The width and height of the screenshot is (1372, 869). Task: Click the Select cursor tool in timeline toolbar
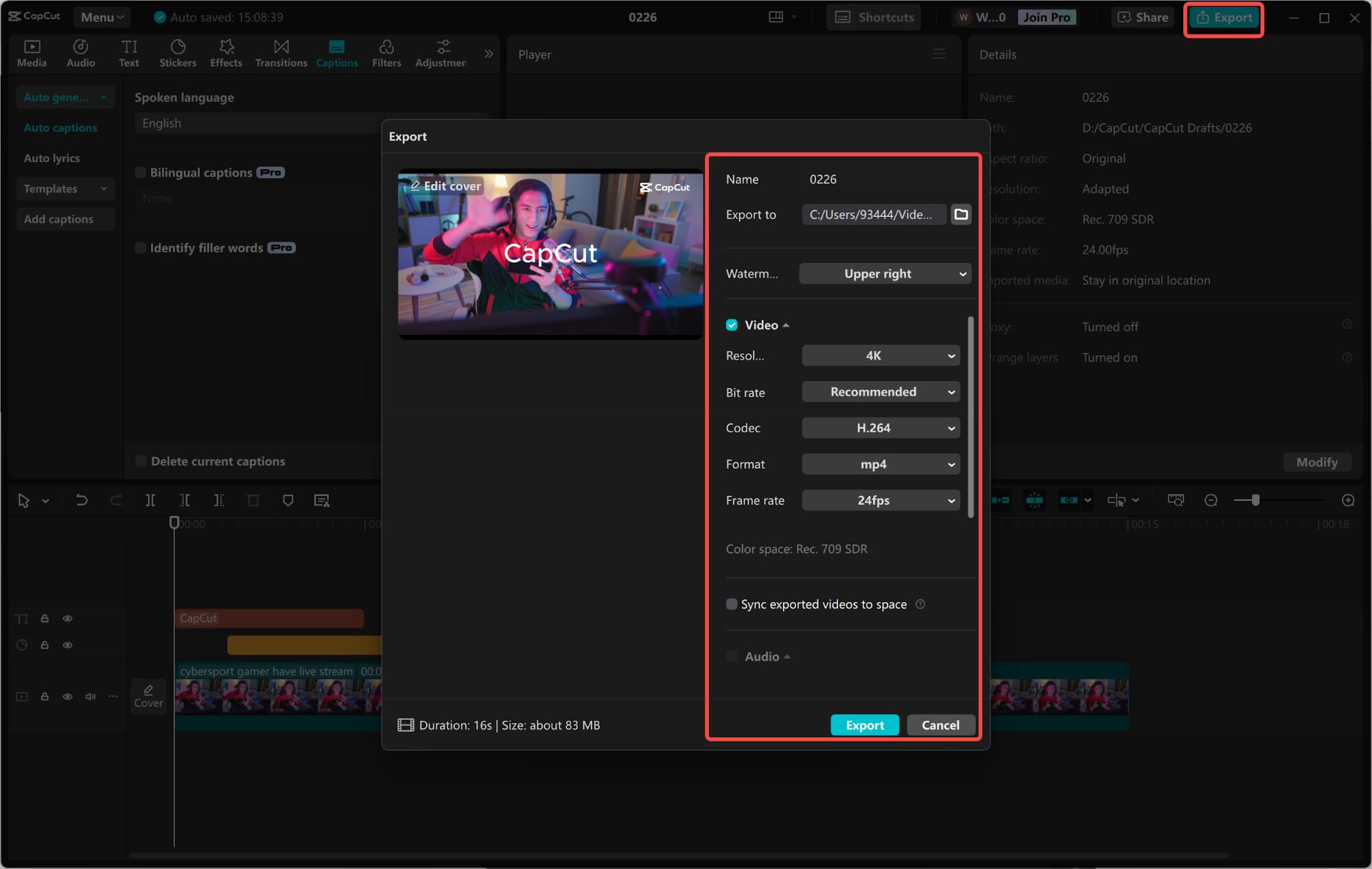coord(23,500)
